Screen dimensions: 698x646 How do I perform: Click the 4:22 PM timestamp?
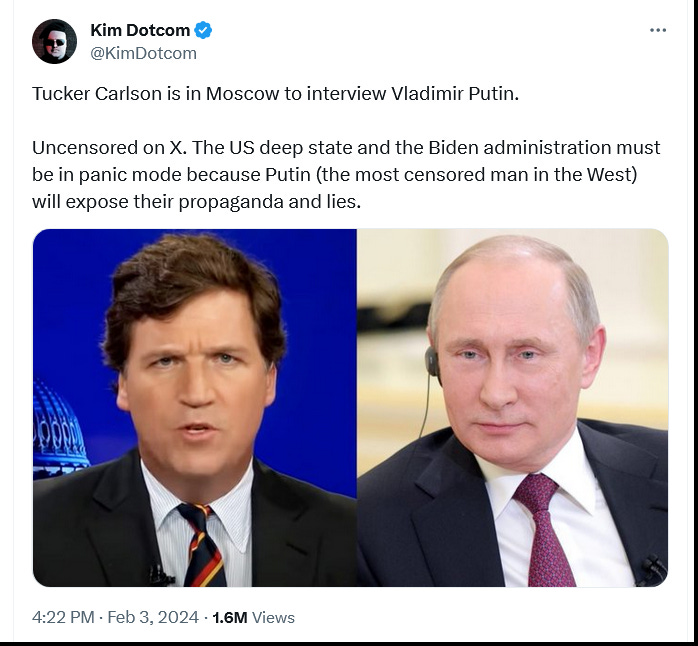click(63, 617)
